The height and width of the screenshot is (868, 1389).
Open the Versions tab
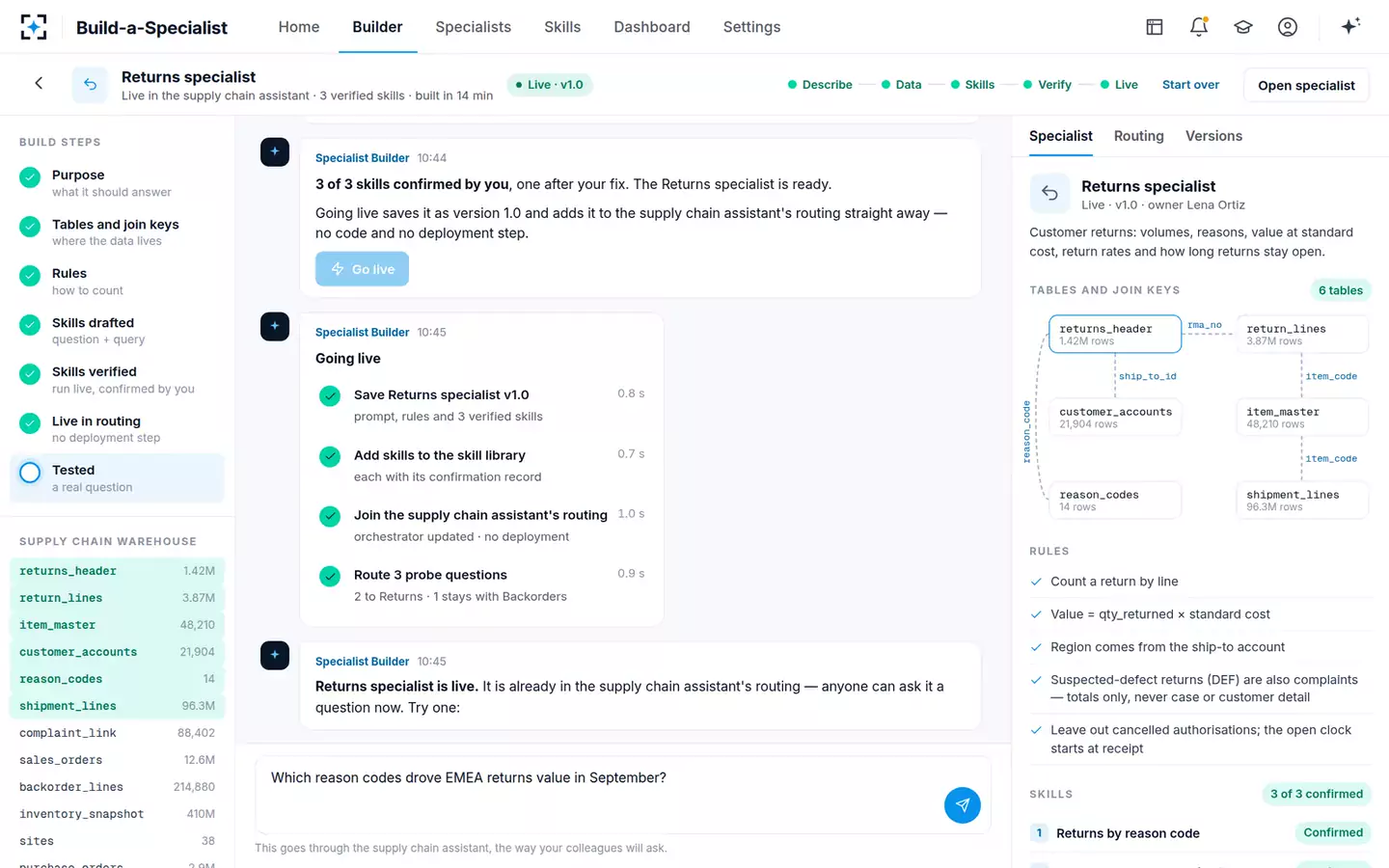(1213, 136)
